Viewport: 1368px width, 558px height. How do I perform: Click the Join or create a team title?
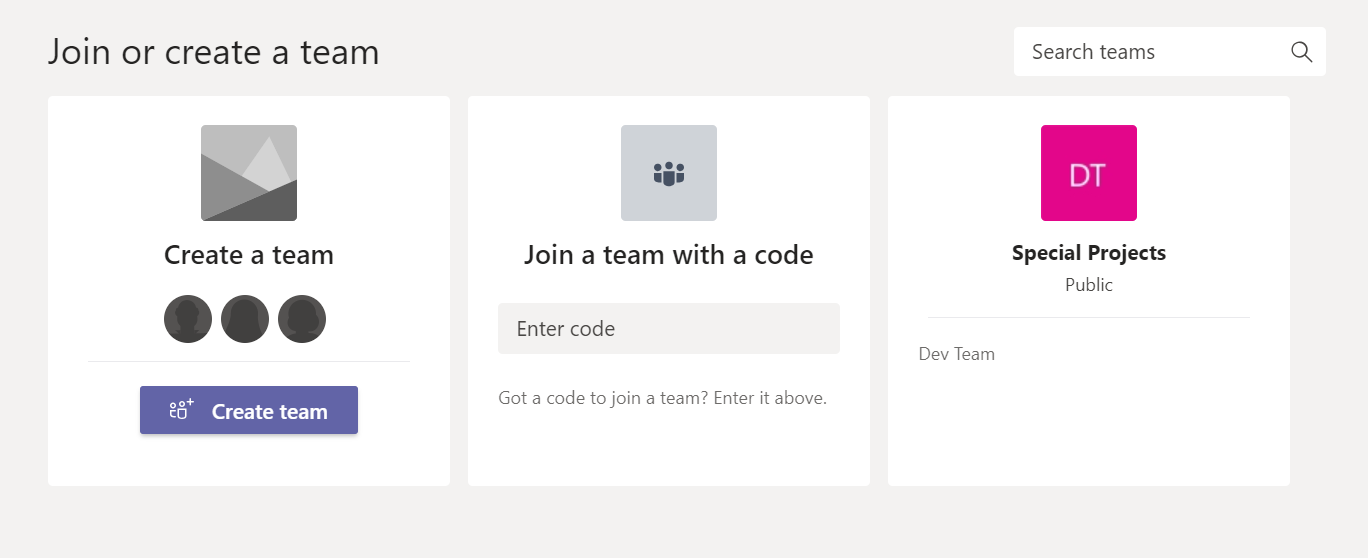[x=214, y=52]
